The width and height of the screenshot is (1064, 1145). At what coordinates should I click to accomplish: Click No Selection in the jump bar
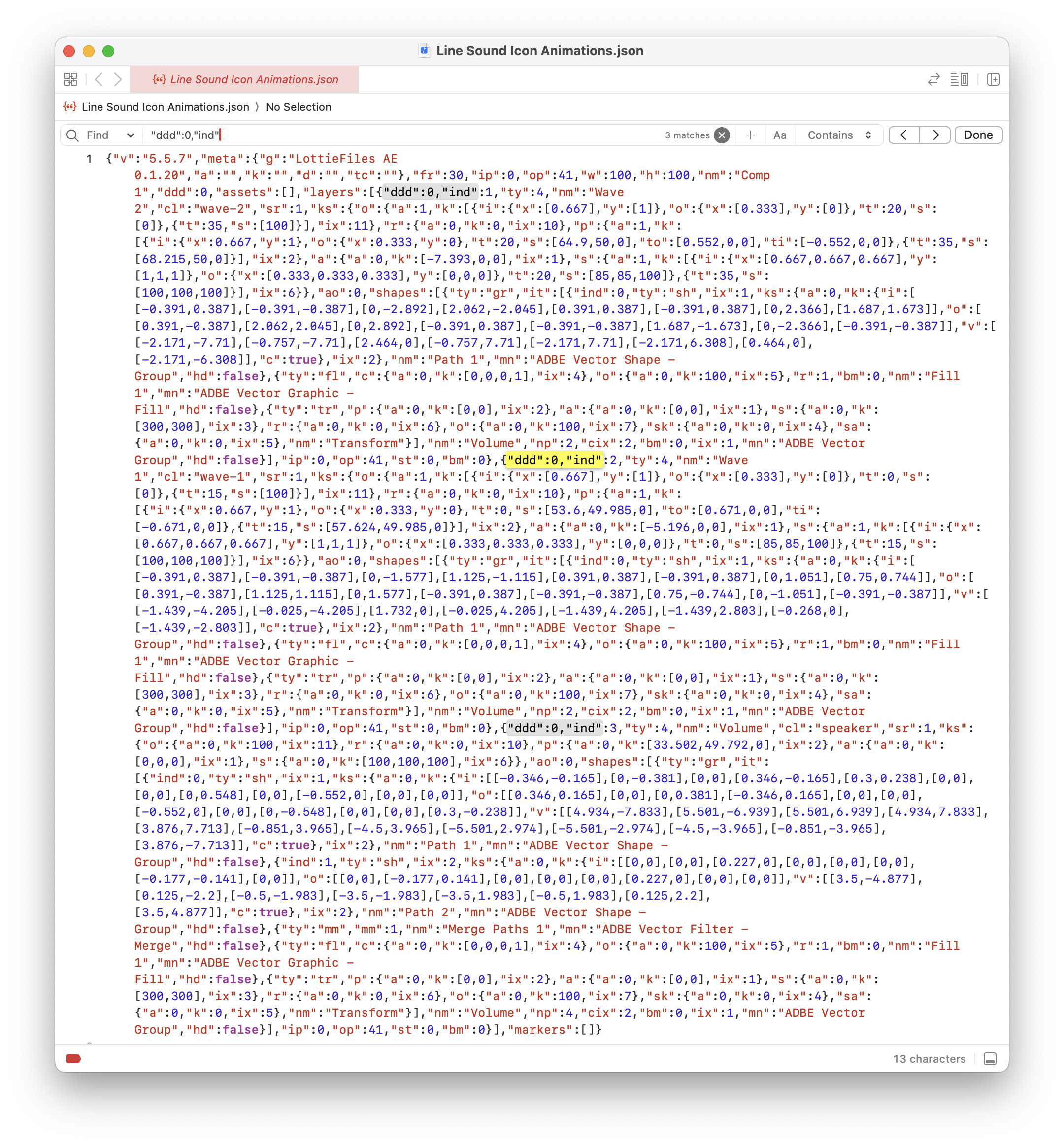298,107
